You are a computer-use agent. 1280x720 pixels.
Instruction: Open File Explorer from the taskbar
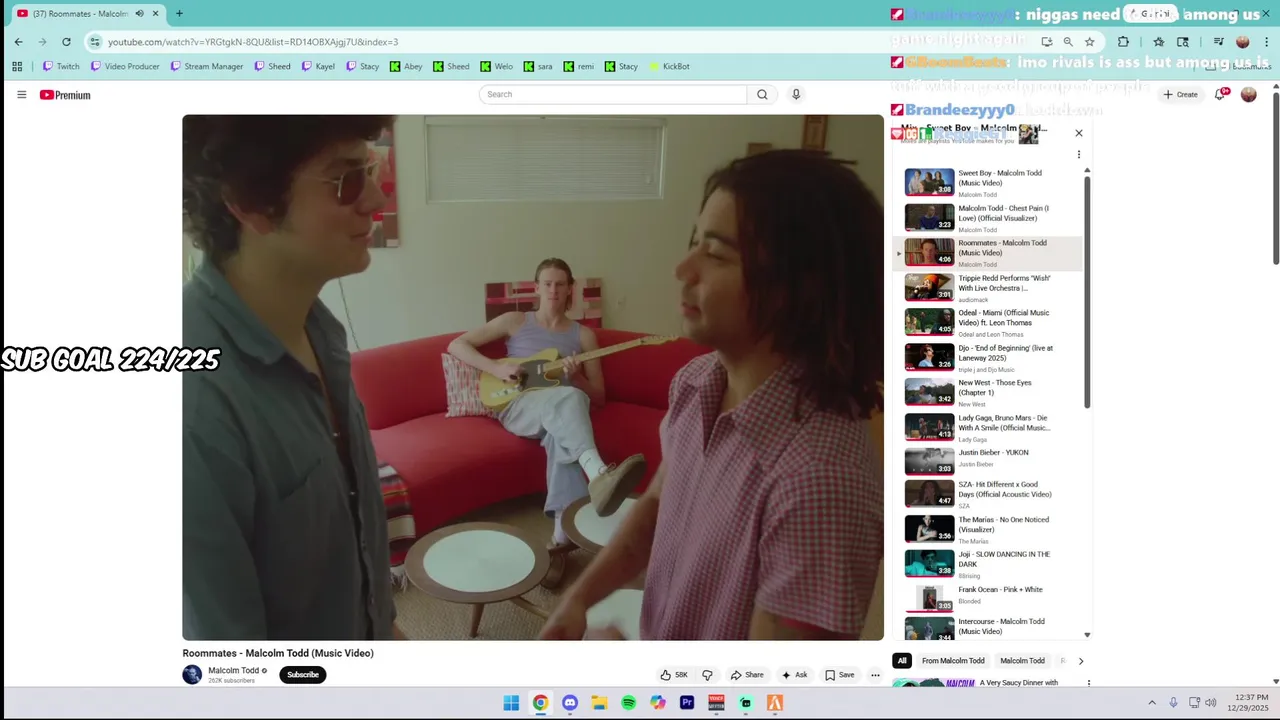click(599, 703)
